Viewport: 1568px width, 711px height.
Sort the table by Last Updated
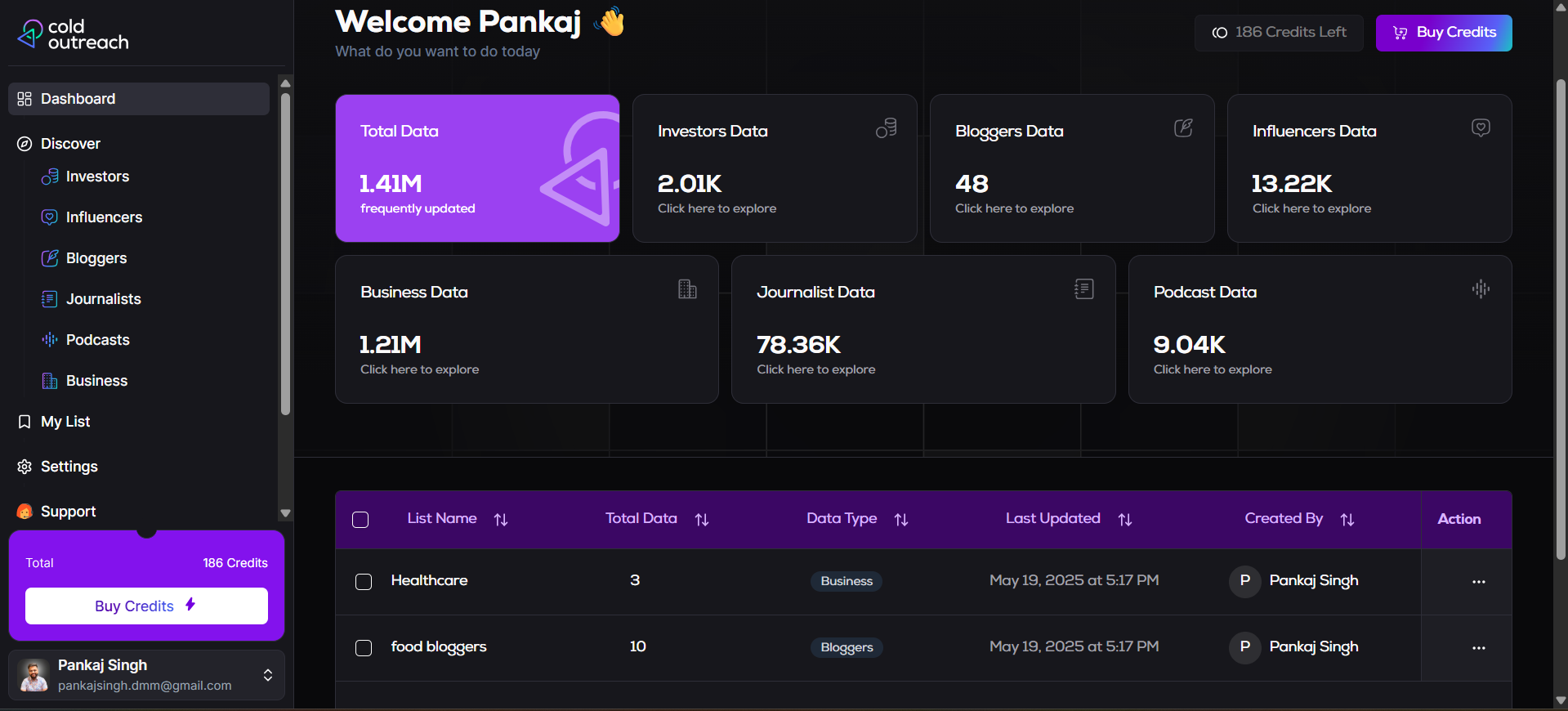pos(1125,520)
